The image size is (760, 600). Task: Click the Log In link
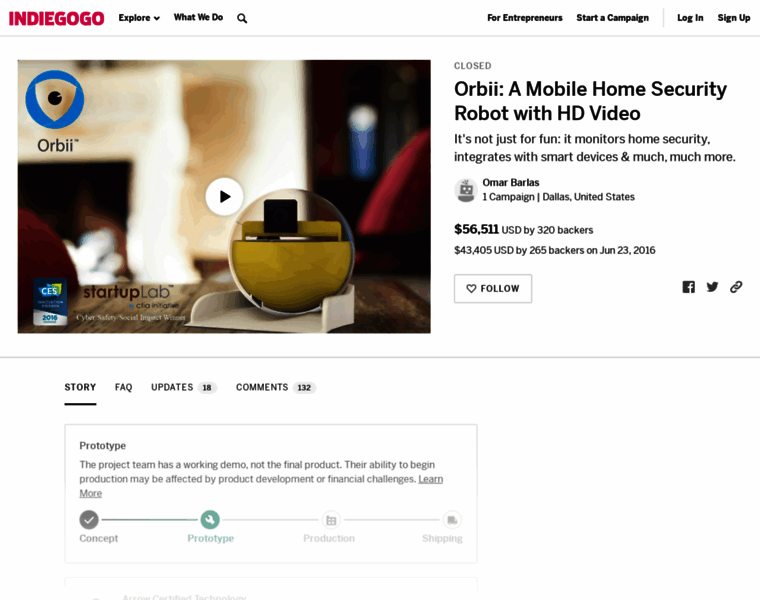tap(690, 18)
